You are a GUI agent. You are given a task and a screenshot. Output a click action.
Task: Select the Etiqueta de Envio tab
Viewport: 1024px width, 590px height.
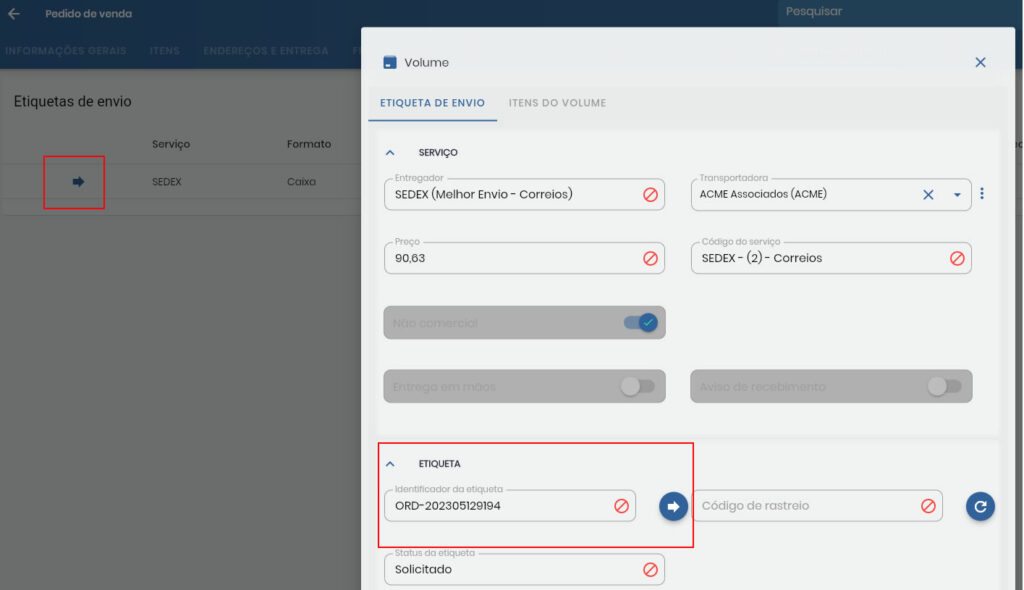point(432,103)
